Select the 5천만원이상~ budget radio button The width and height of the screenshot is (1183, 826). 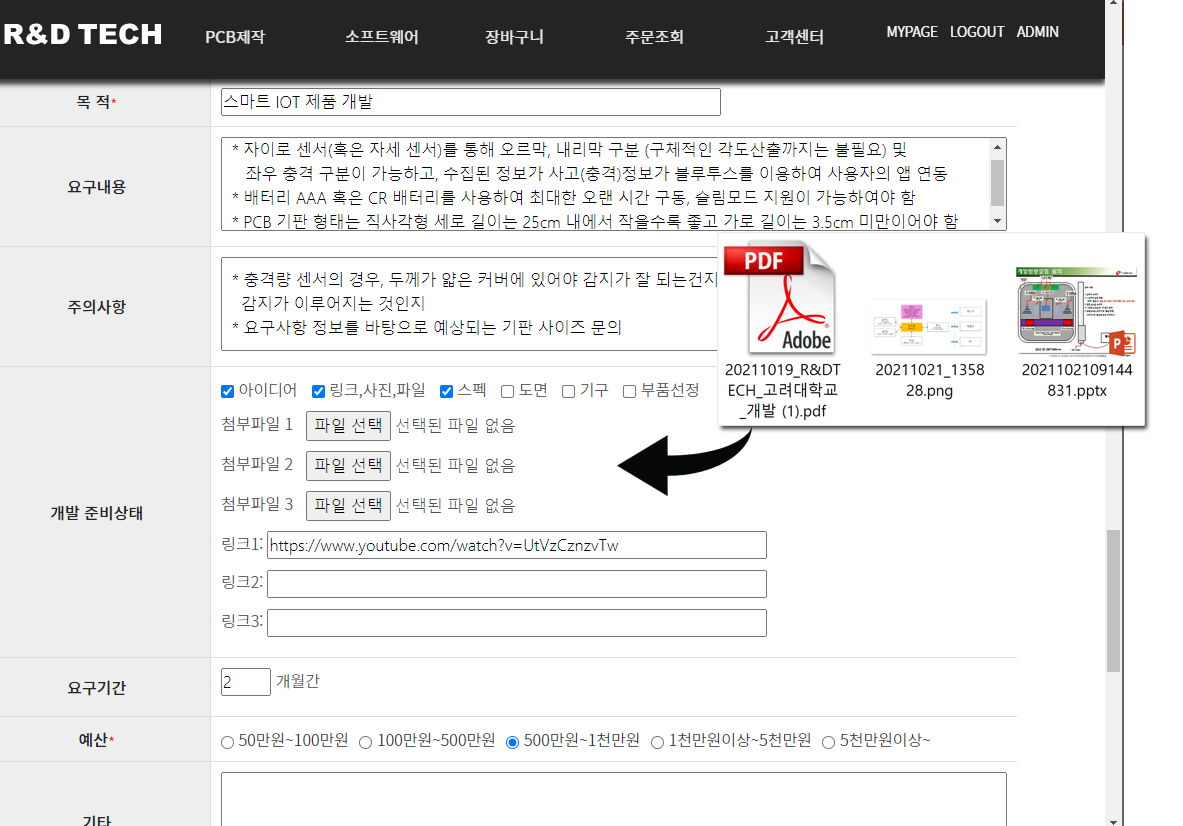829,742
